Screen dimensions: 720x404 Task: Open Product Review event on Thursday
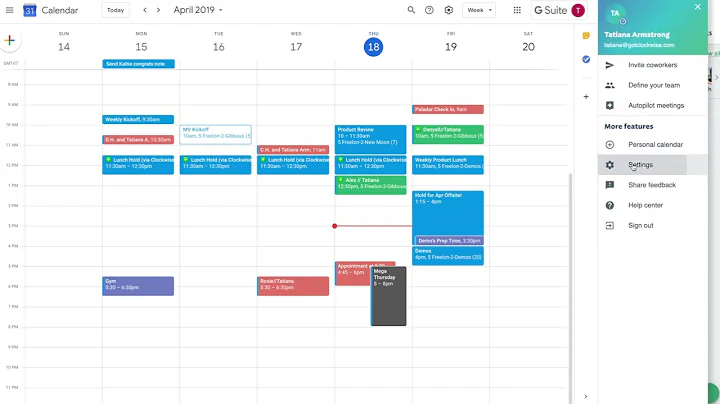click(370, 139)
